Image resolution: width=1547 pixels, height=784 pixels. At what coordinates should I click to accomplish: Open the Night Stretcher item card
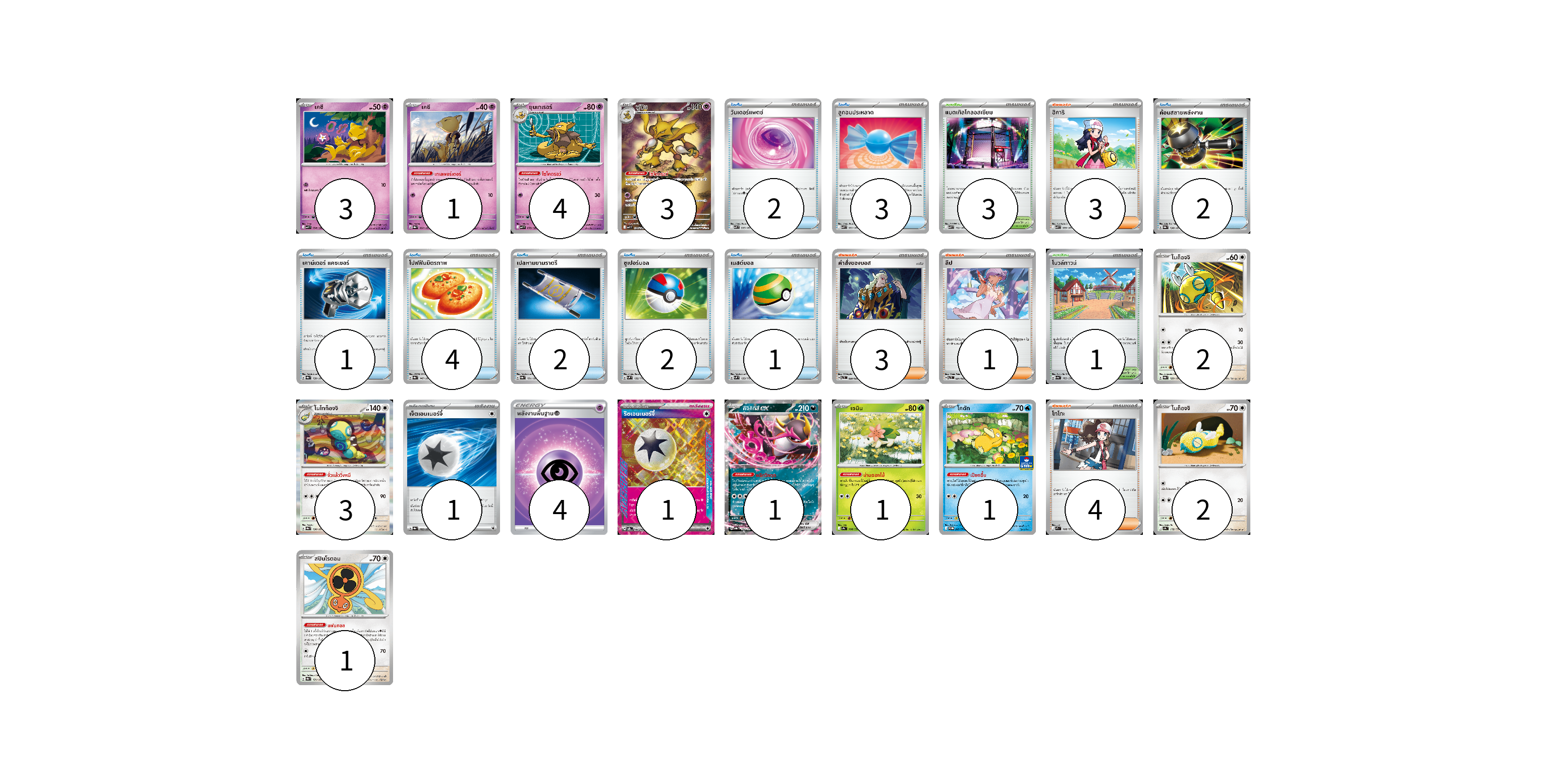[x=559, y=316]
